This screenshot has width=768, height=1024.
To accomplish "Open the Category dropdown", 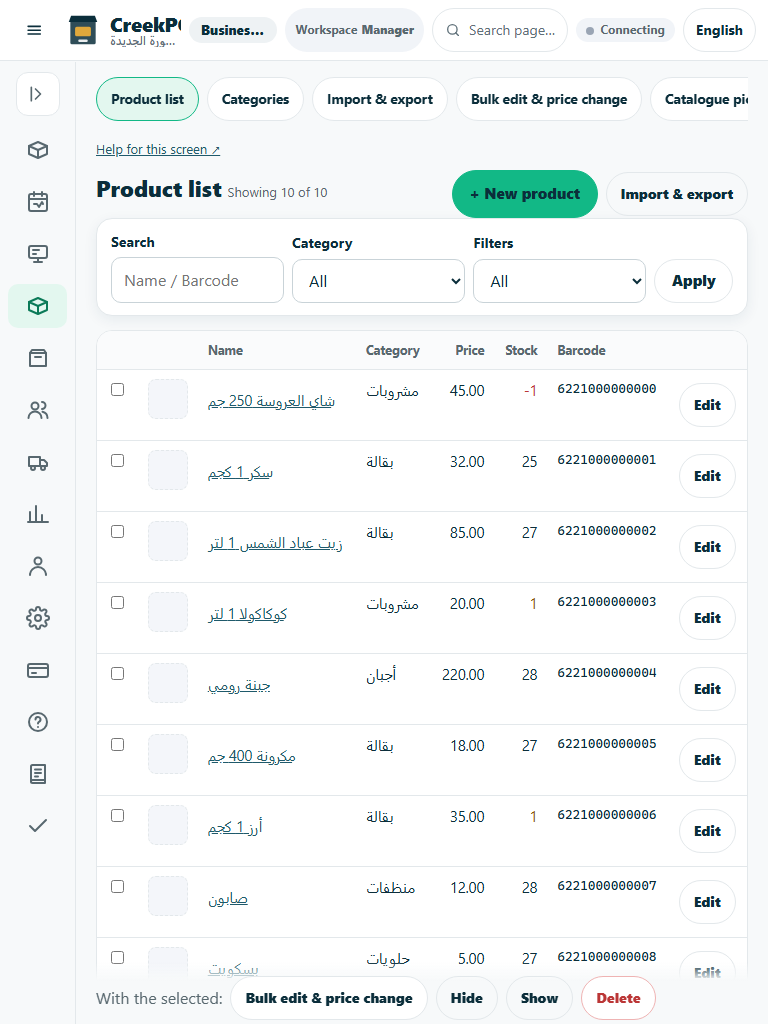I will tap(378, 281).
